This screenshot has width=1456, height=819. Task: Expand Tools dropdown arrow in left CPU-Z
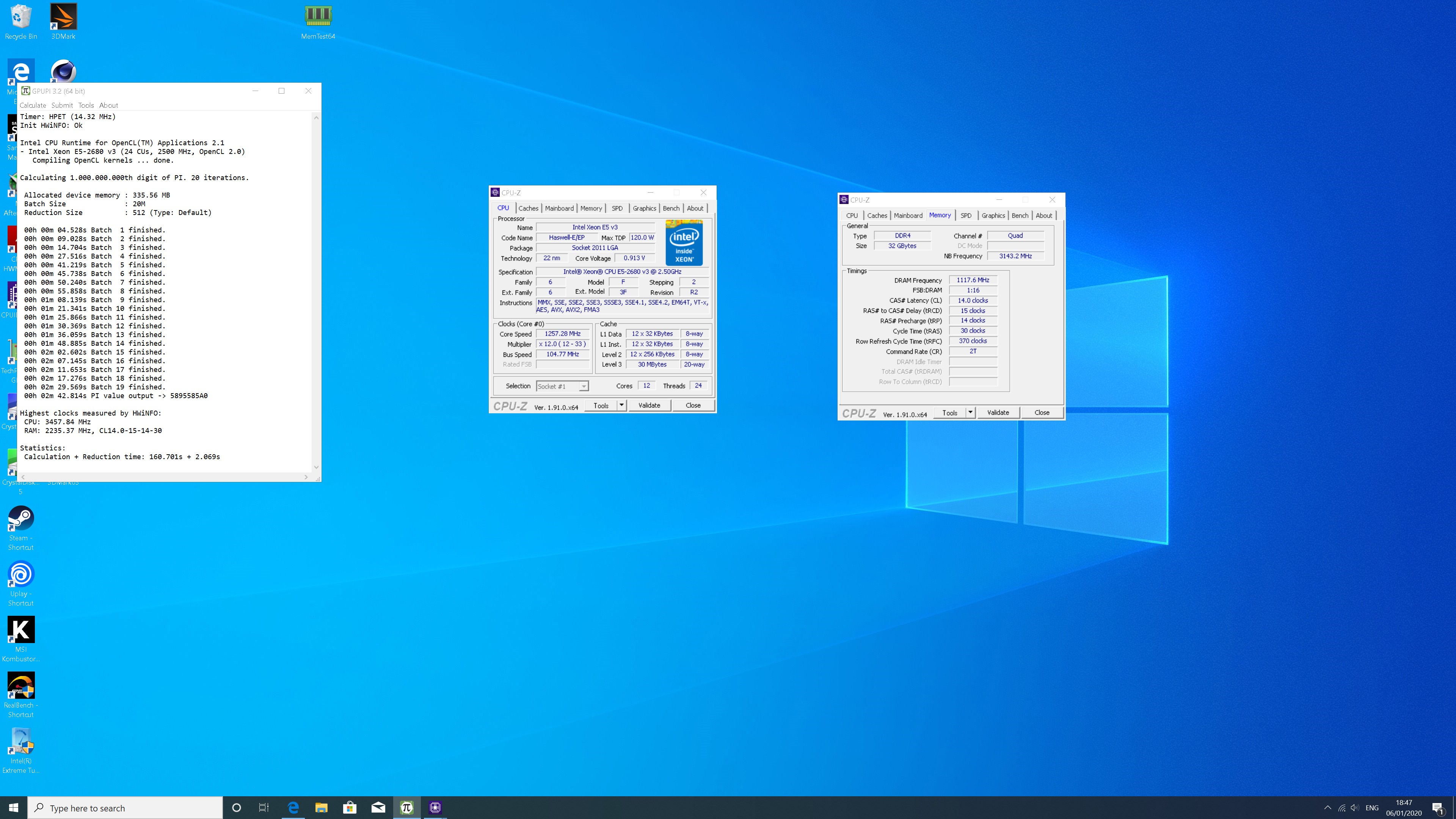coord(621,405)
